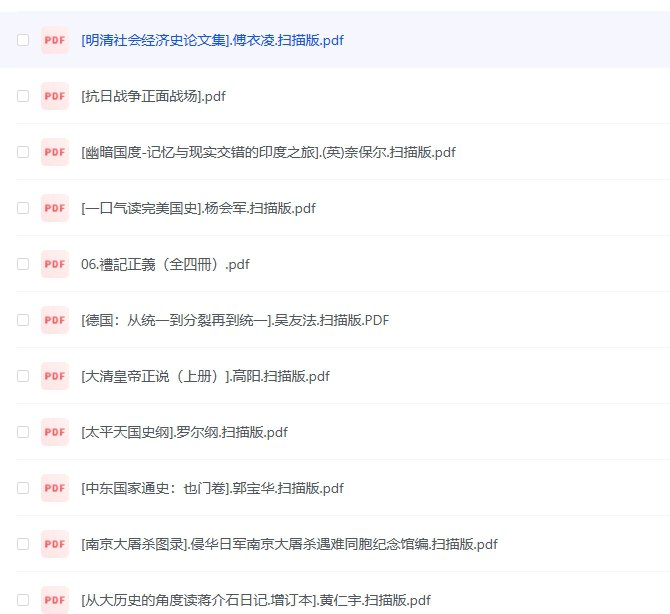The height and width of the screenshot is (614, 670).
Task: Select the 南京大屠杀图录 row checkbox
Action: [23, 544]
